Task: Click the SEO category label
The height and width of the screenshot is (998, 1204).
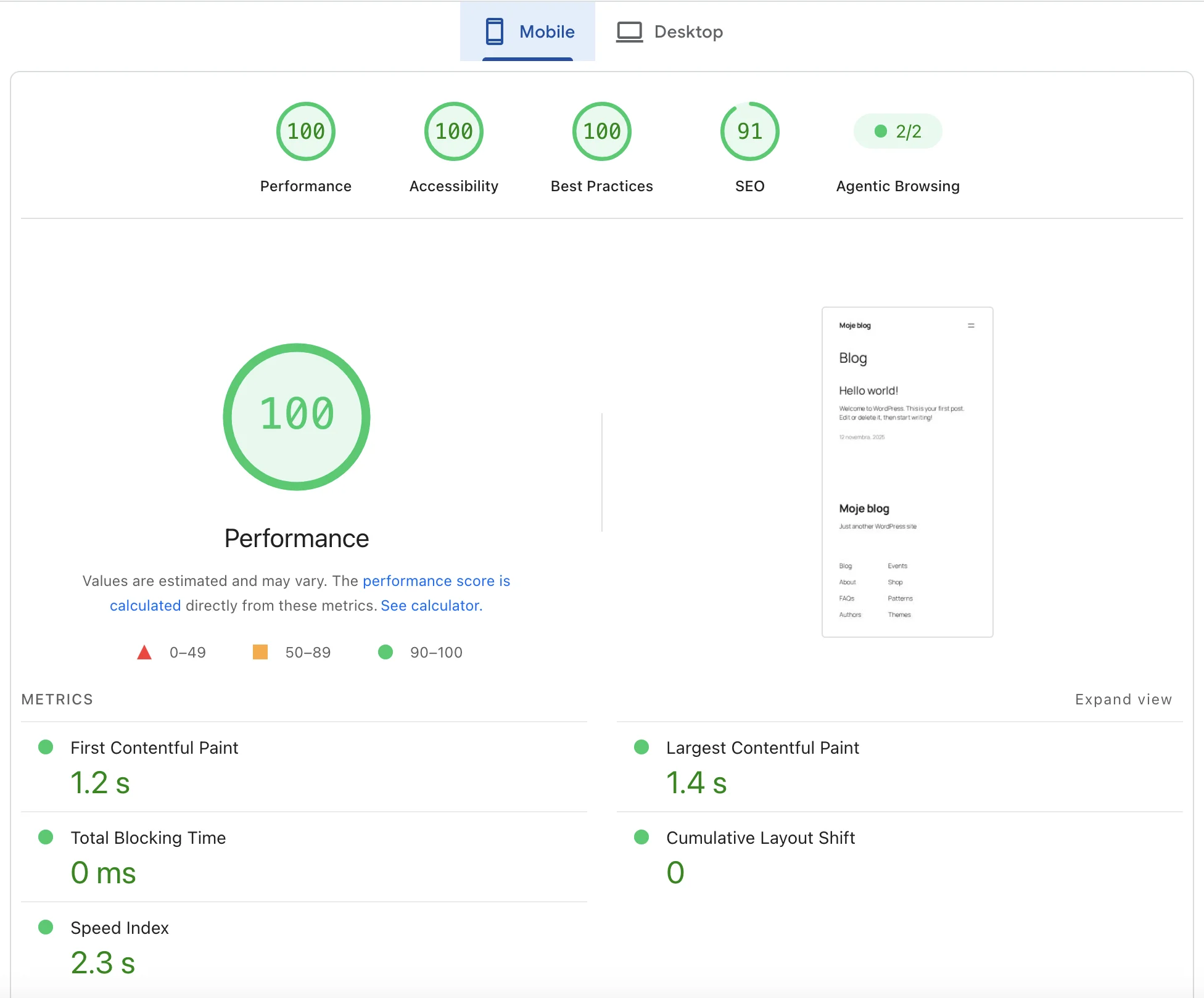Action: (x=750, y=186)
